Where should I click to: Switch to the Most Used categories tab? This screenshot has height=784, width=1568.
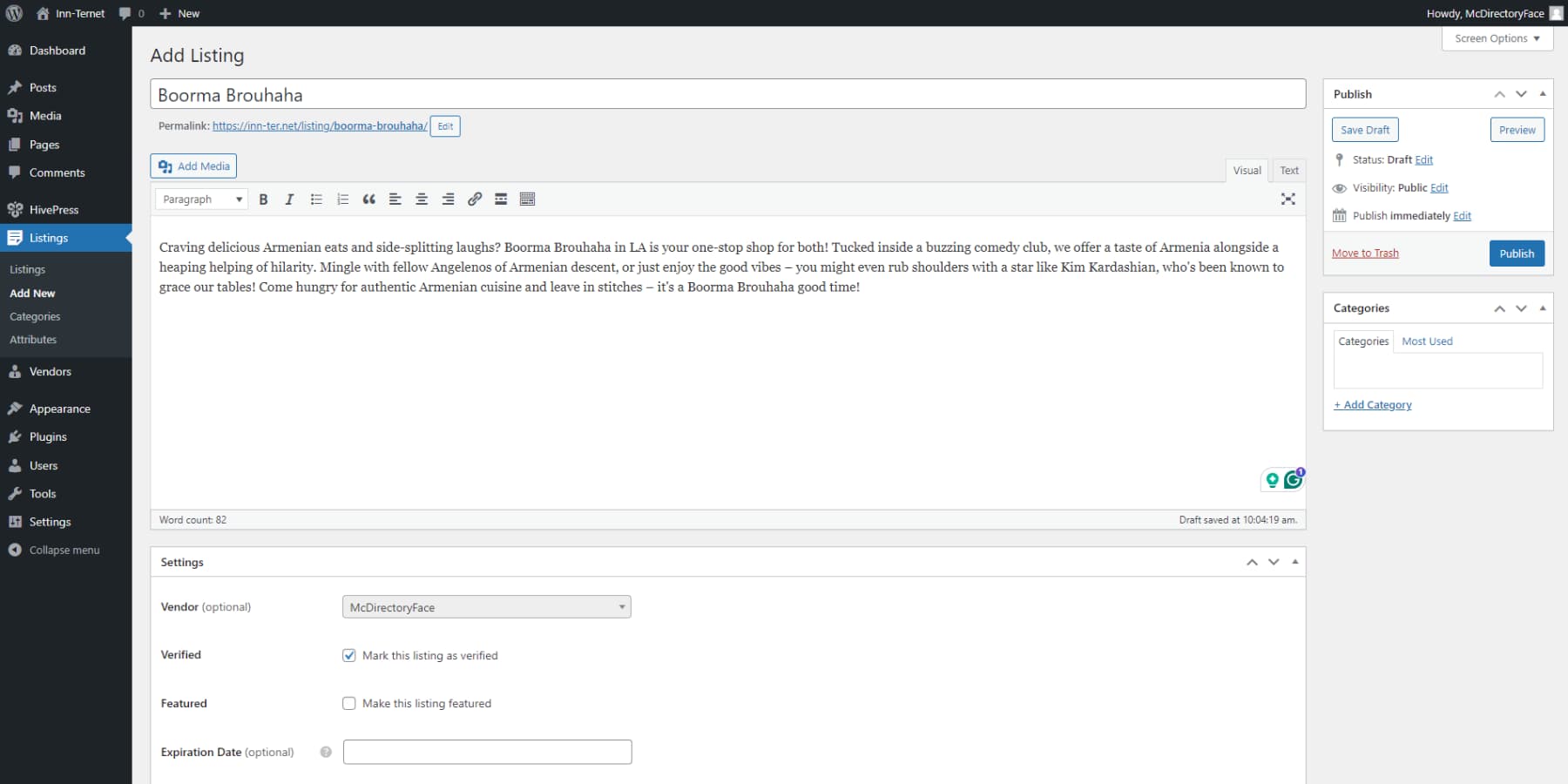(1426, 341)
